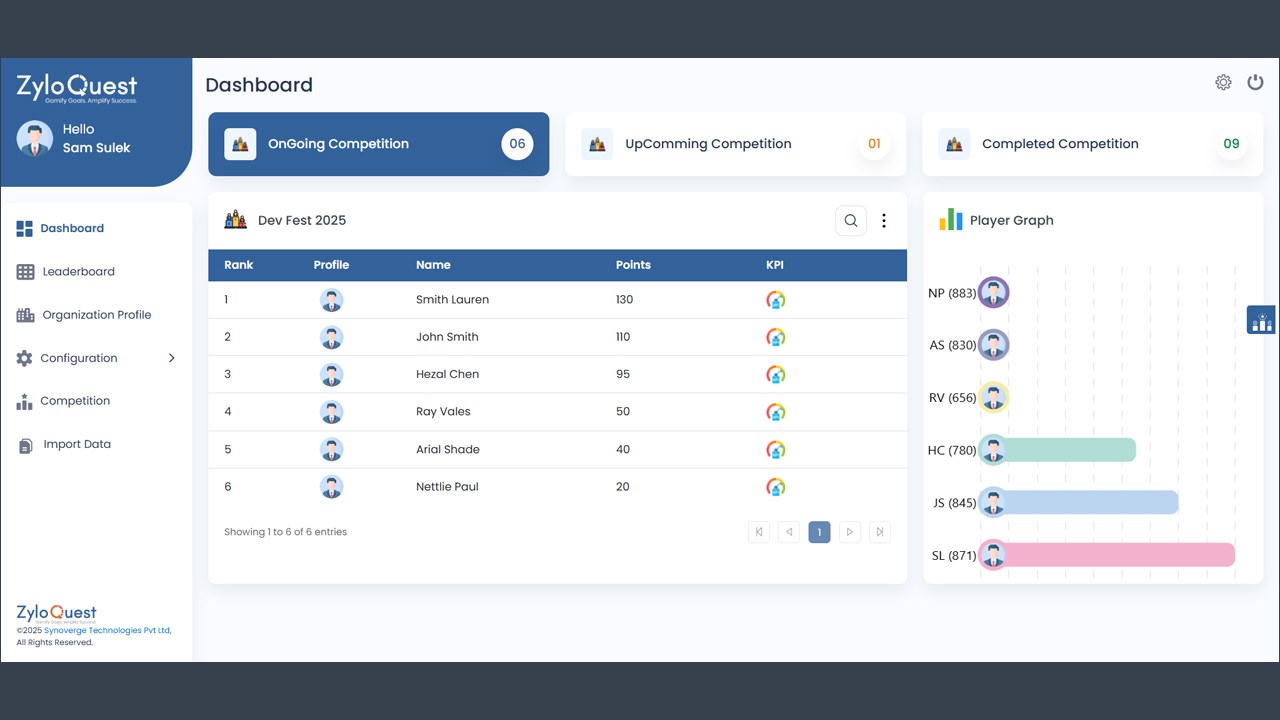Viewport: 1280px width, 720px height.
Task: Switch to Completed Competition card
Action: [1093, 144]
